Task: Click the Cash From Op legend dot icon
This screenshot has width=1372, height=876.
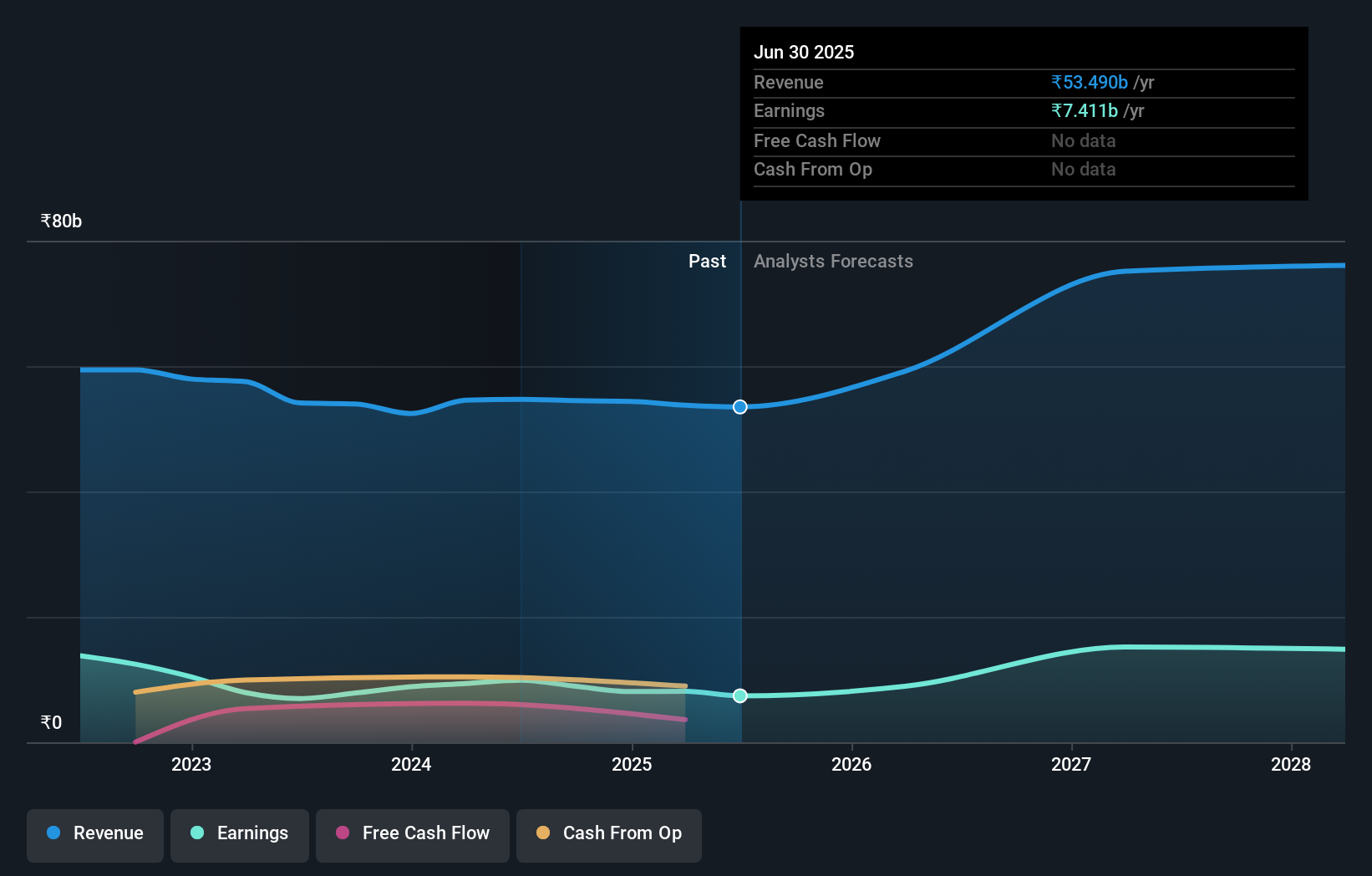Action: tap(544, 833)
